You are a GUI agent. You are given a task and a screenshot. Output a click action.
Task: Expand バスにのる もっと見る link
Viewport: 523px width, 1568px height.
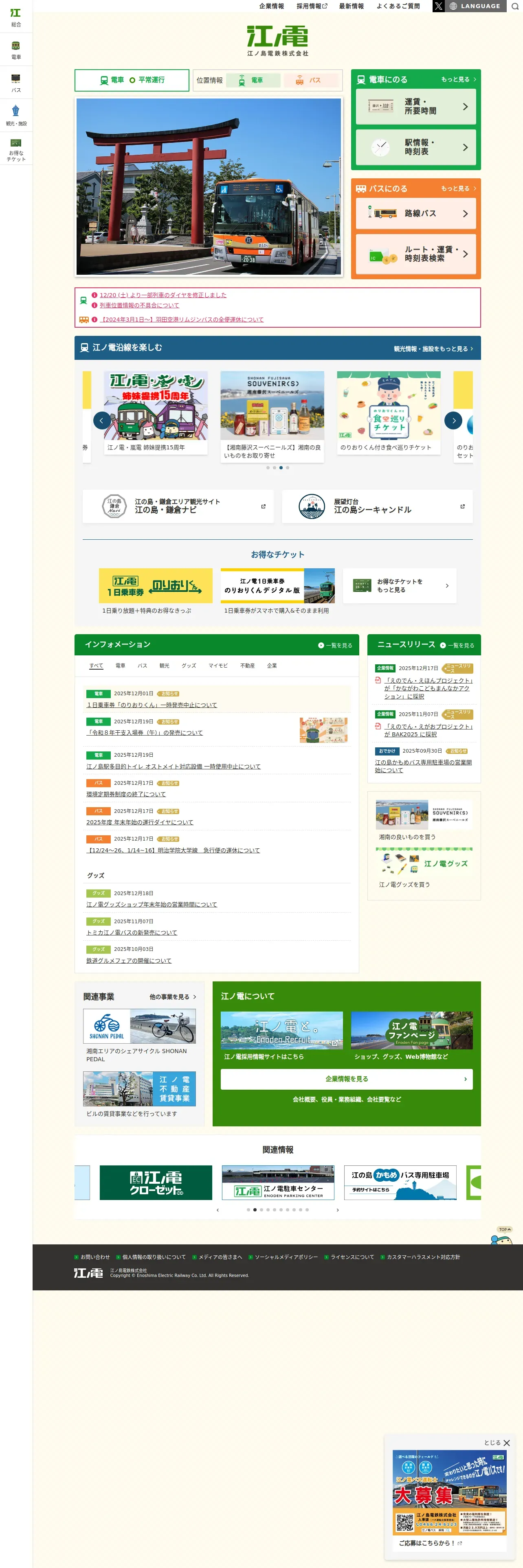tap(459, 189)
